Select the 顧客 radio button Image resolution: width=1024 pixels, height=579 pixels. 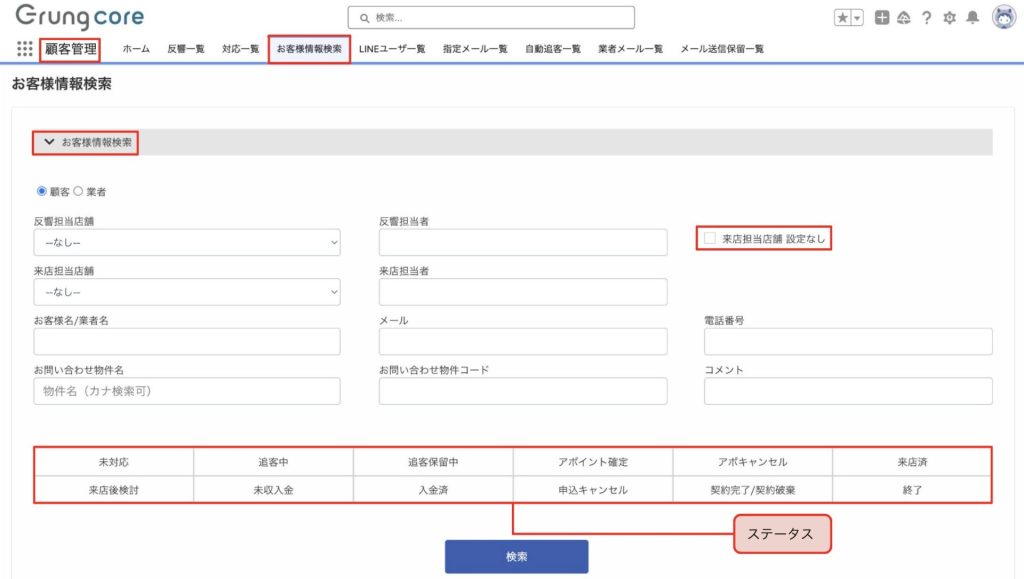(42, 191)
